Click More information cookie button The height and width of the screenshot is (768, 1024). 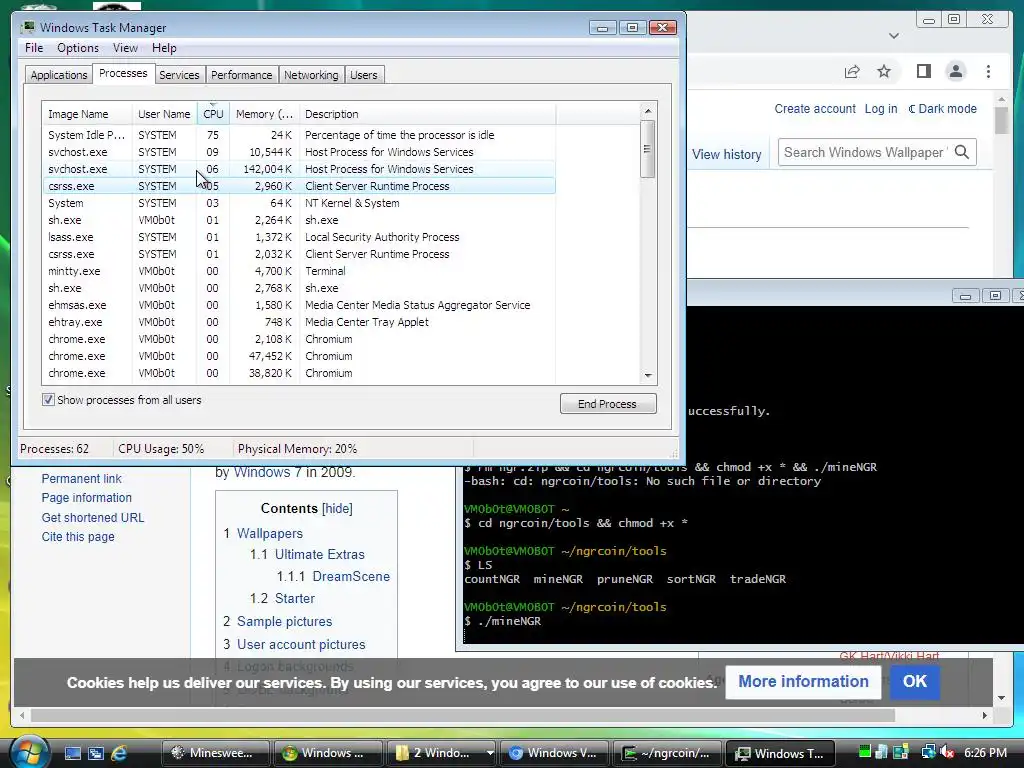[x=803, y=681]
